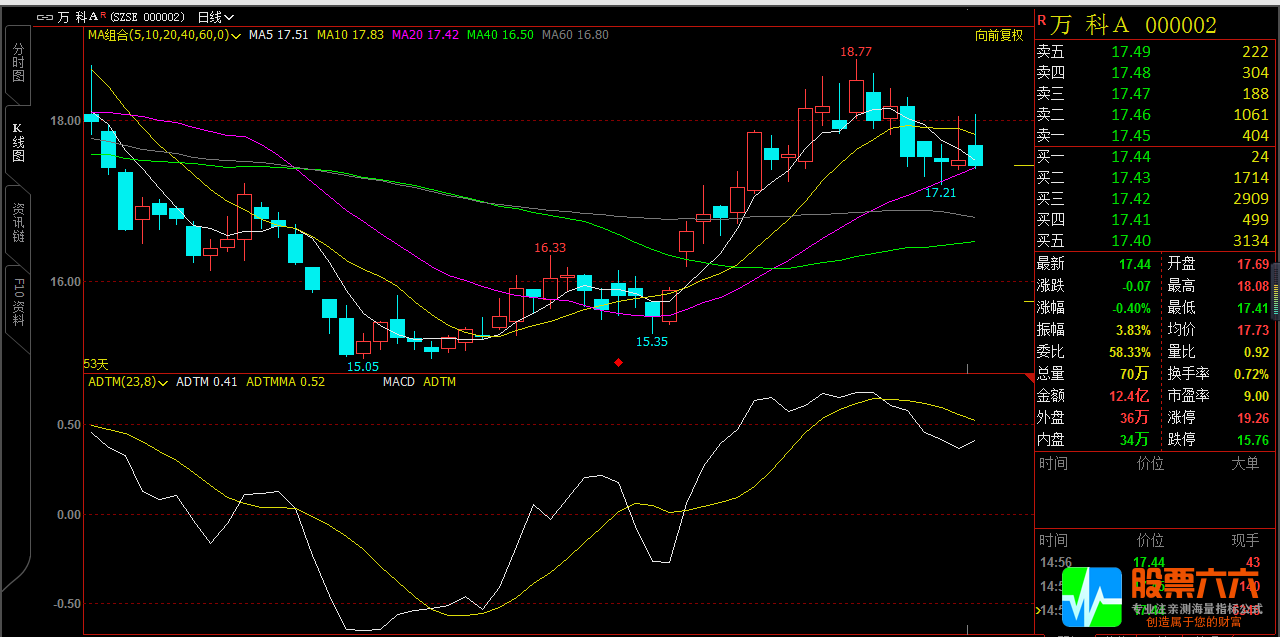
Task: Click the 现手 column header
Action: [x=1245, y=541]
